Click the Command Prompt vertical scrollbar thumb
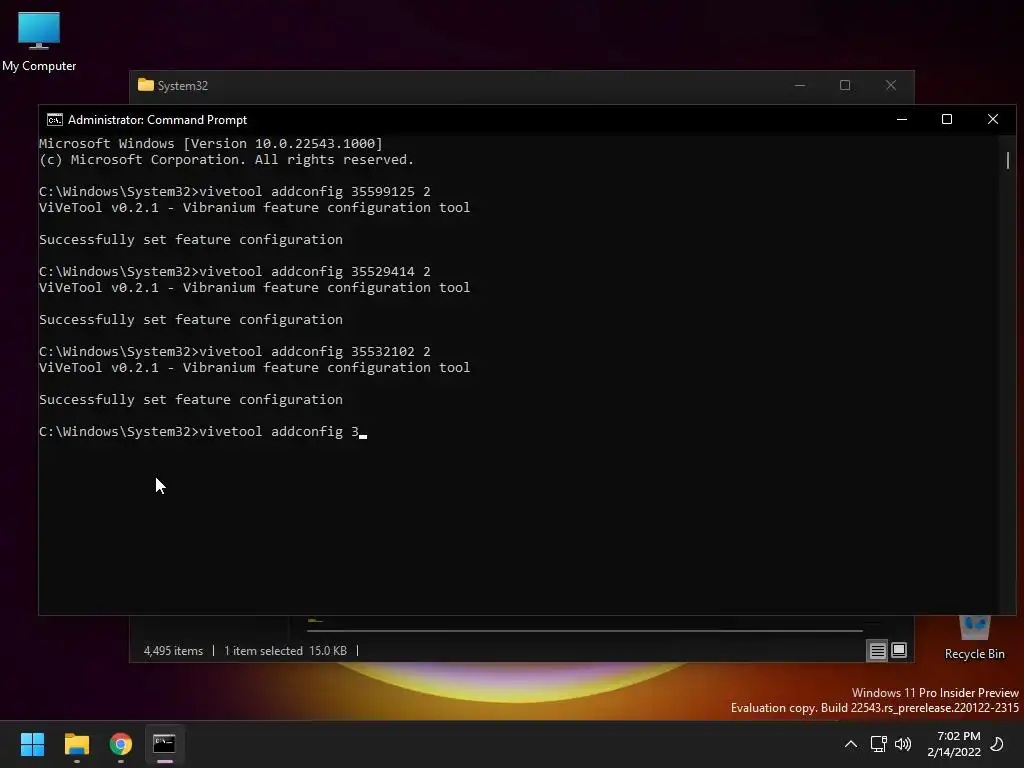 click(x=1008, y=160)
